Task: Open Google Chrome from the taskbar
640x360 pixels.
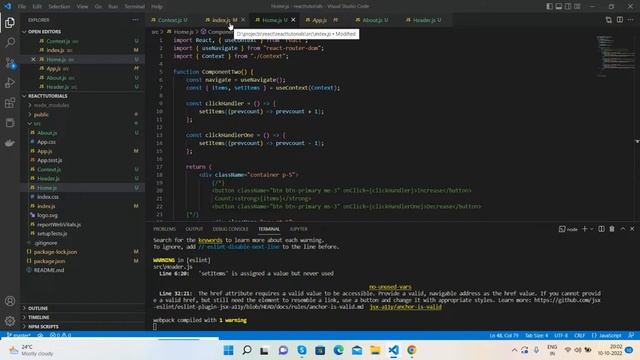Action: [x=411, y=350]
